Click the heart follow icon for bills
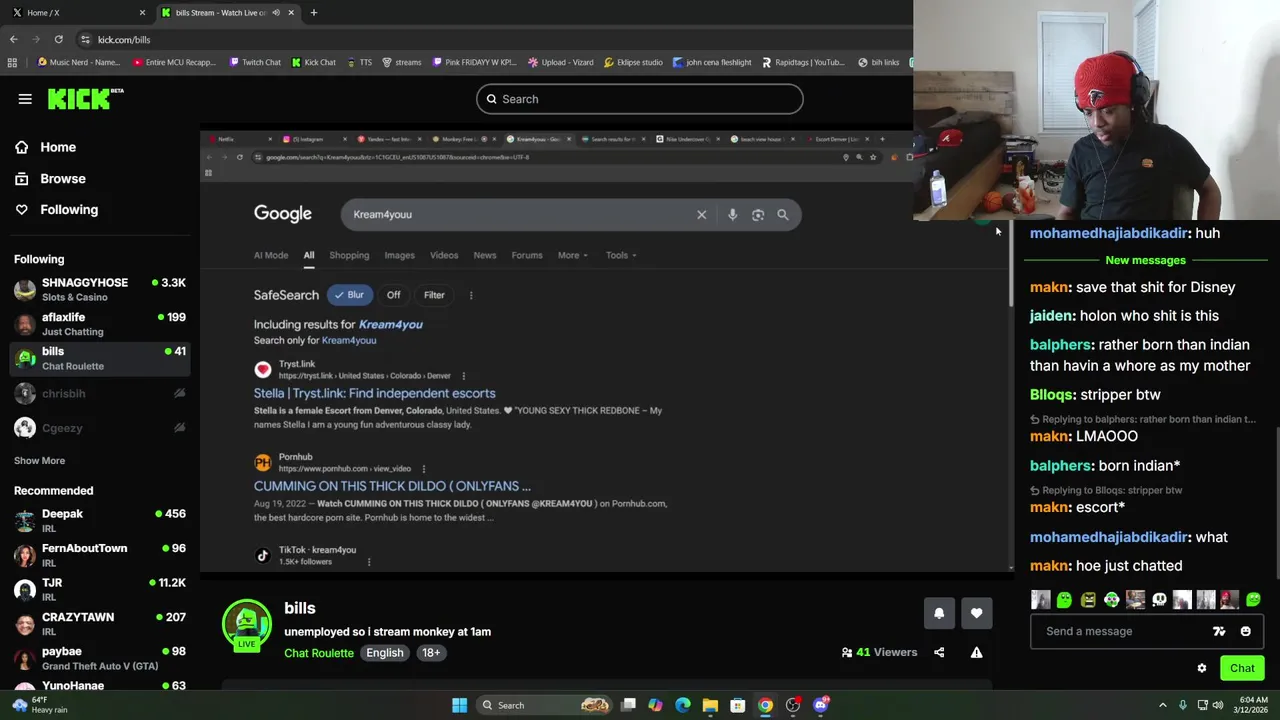This screenshot has width=1280, height=720. [977, 613]
